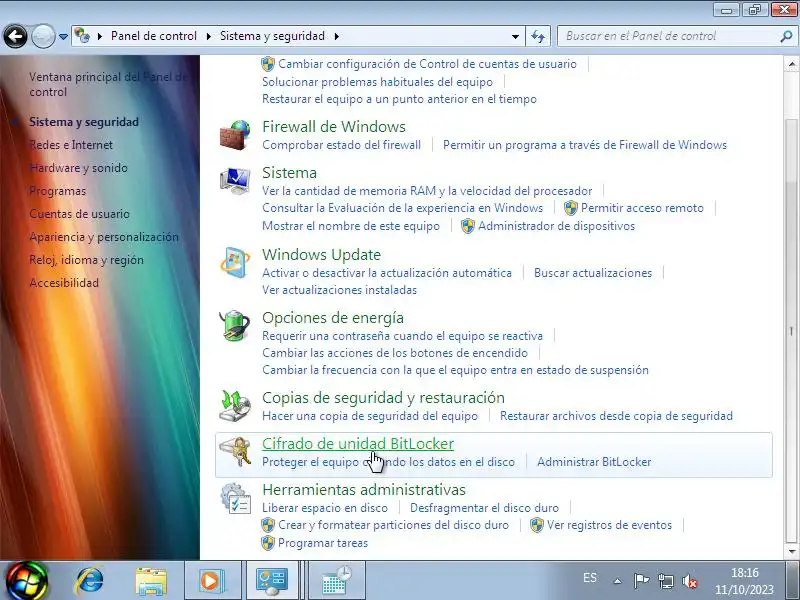Viewport: 800px width, 600px height.
Task: Launch Internet Explorer from taskbar
Action: tap(90, 581)
